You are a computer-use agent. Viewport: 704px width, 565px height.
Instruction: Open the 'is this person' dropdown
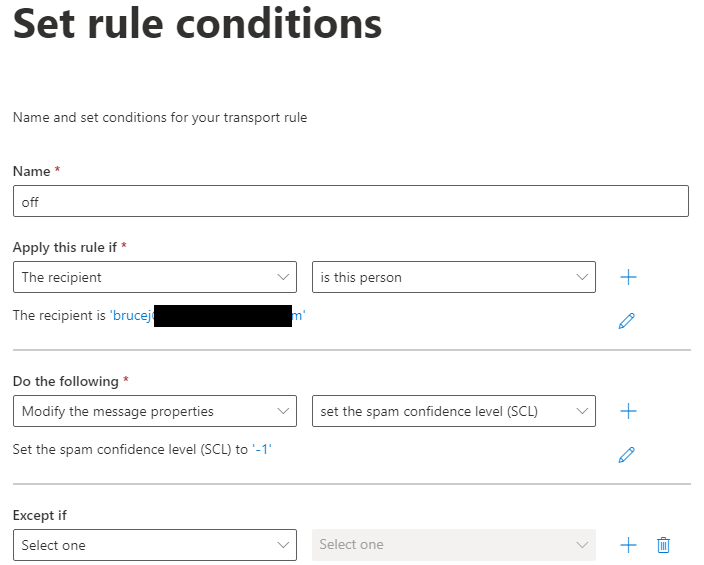click(454, 277)
